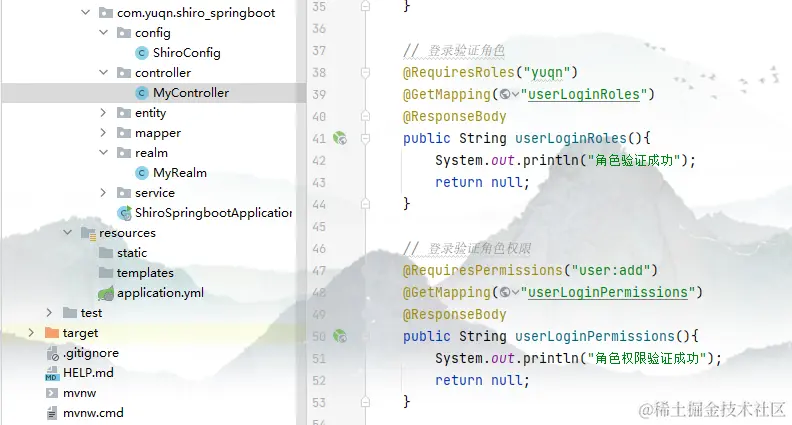
Task: Click the @ResponseBody annotation on line 49
Action: pos(455,314)
